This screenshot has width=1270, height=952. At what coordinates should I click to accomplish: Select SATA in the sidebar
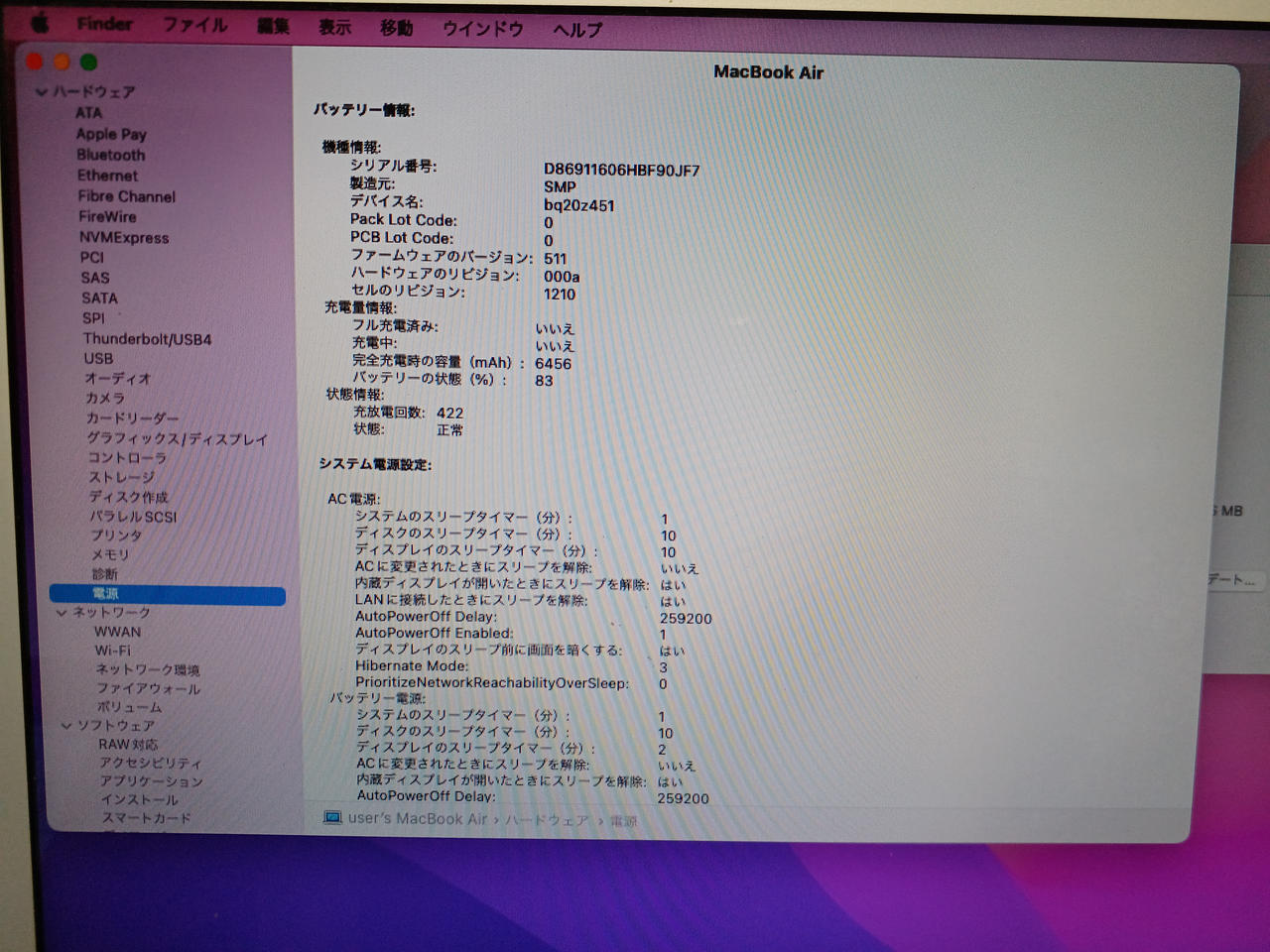click(x=99, y=298)
